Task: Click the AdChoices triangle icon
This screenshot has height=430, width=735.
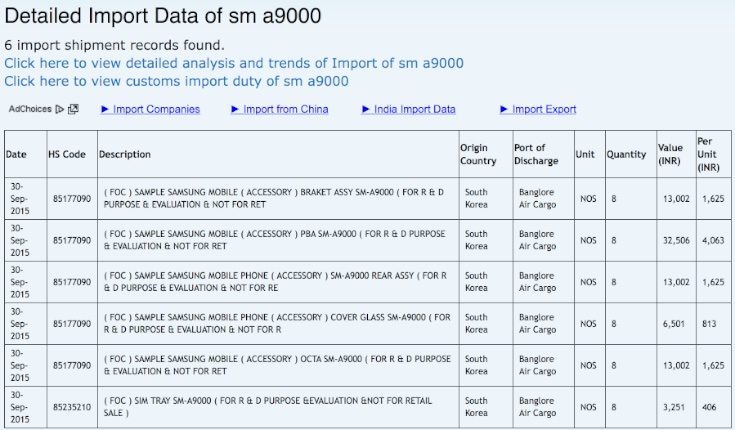Action: (x=60, y=109)
